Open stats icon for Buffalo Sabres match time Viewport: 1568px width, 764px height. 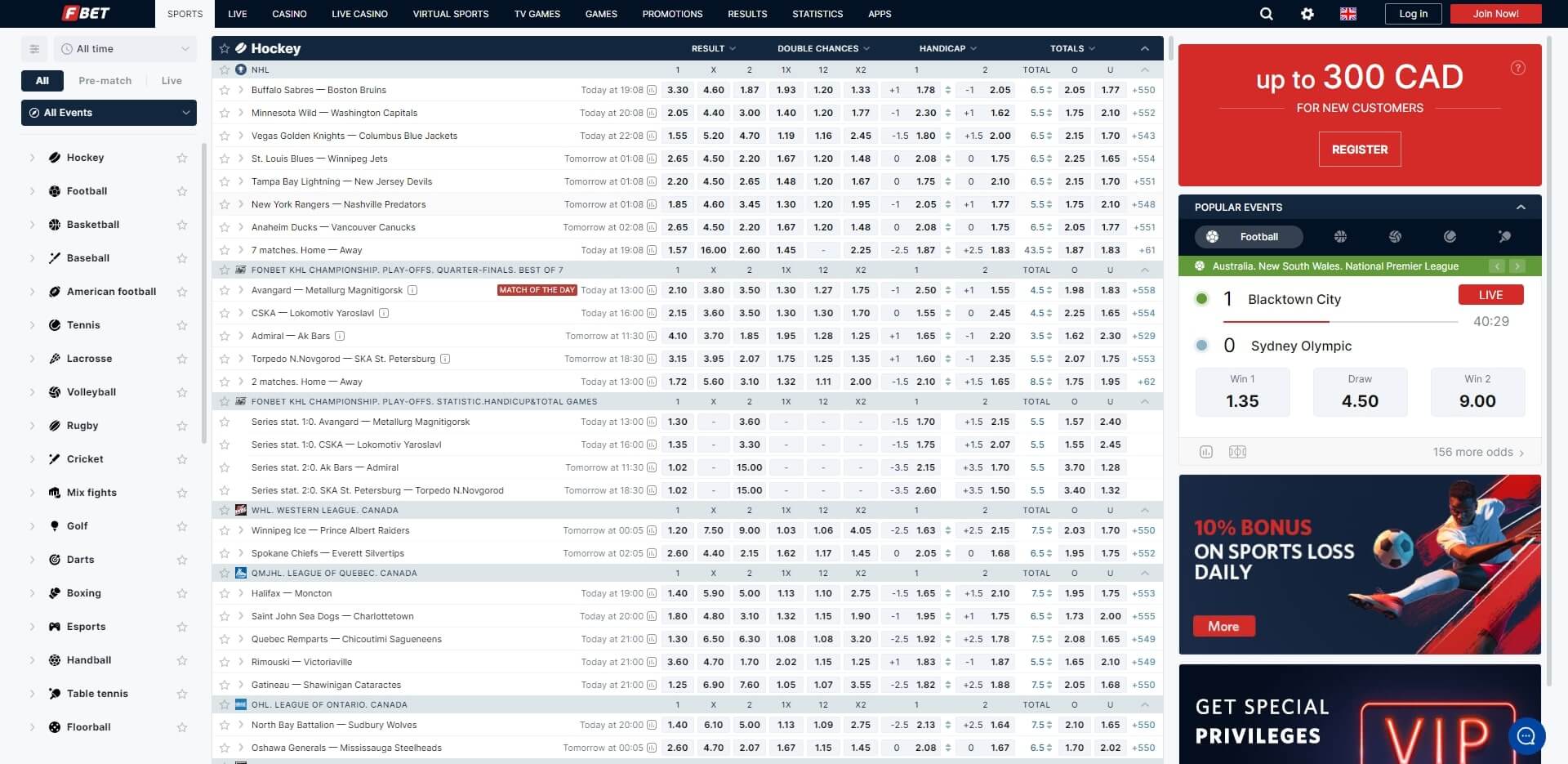[652, 90]
